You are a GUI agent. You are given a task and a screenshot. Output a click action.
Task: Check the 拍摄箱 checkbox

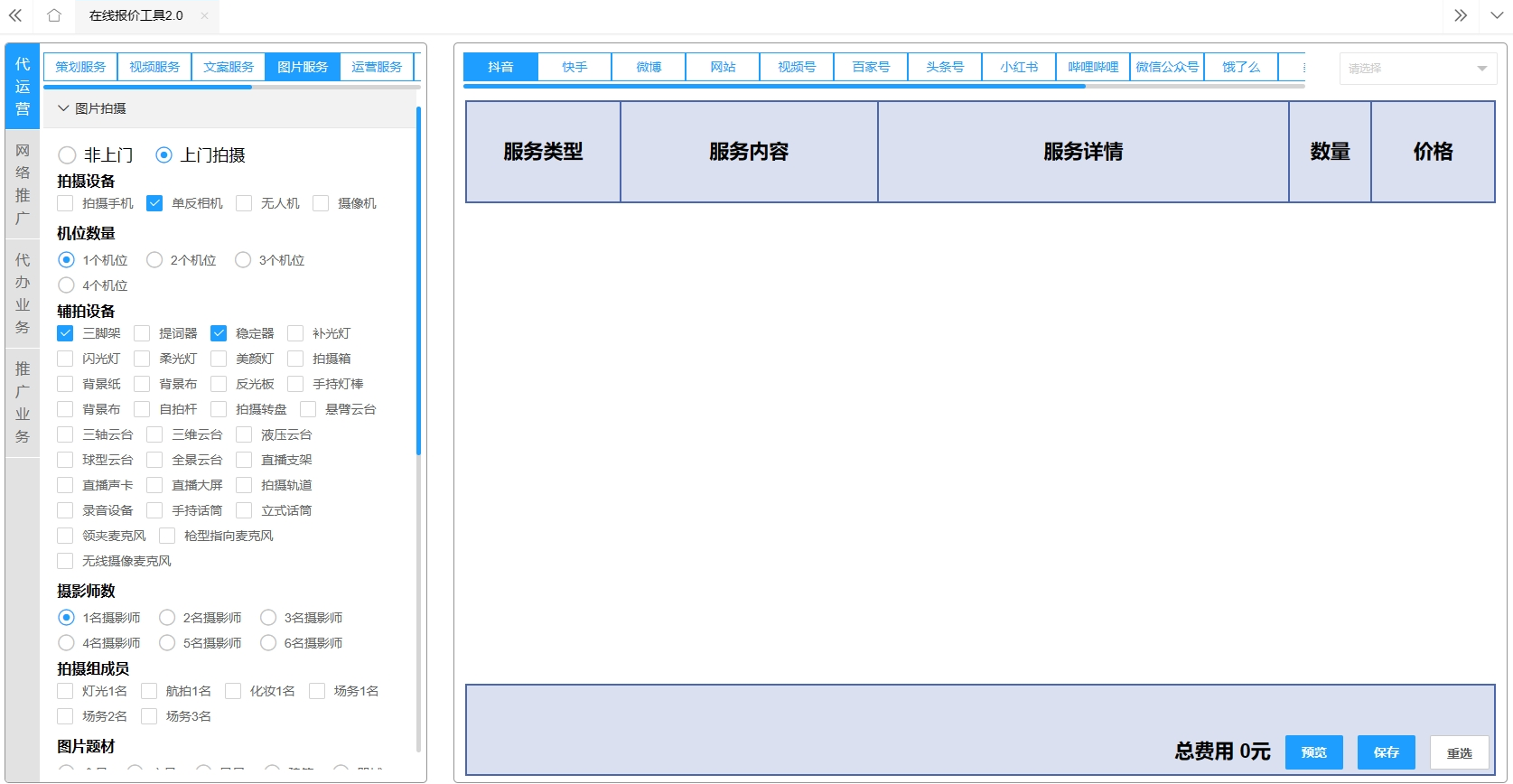(x=295, y=359)
